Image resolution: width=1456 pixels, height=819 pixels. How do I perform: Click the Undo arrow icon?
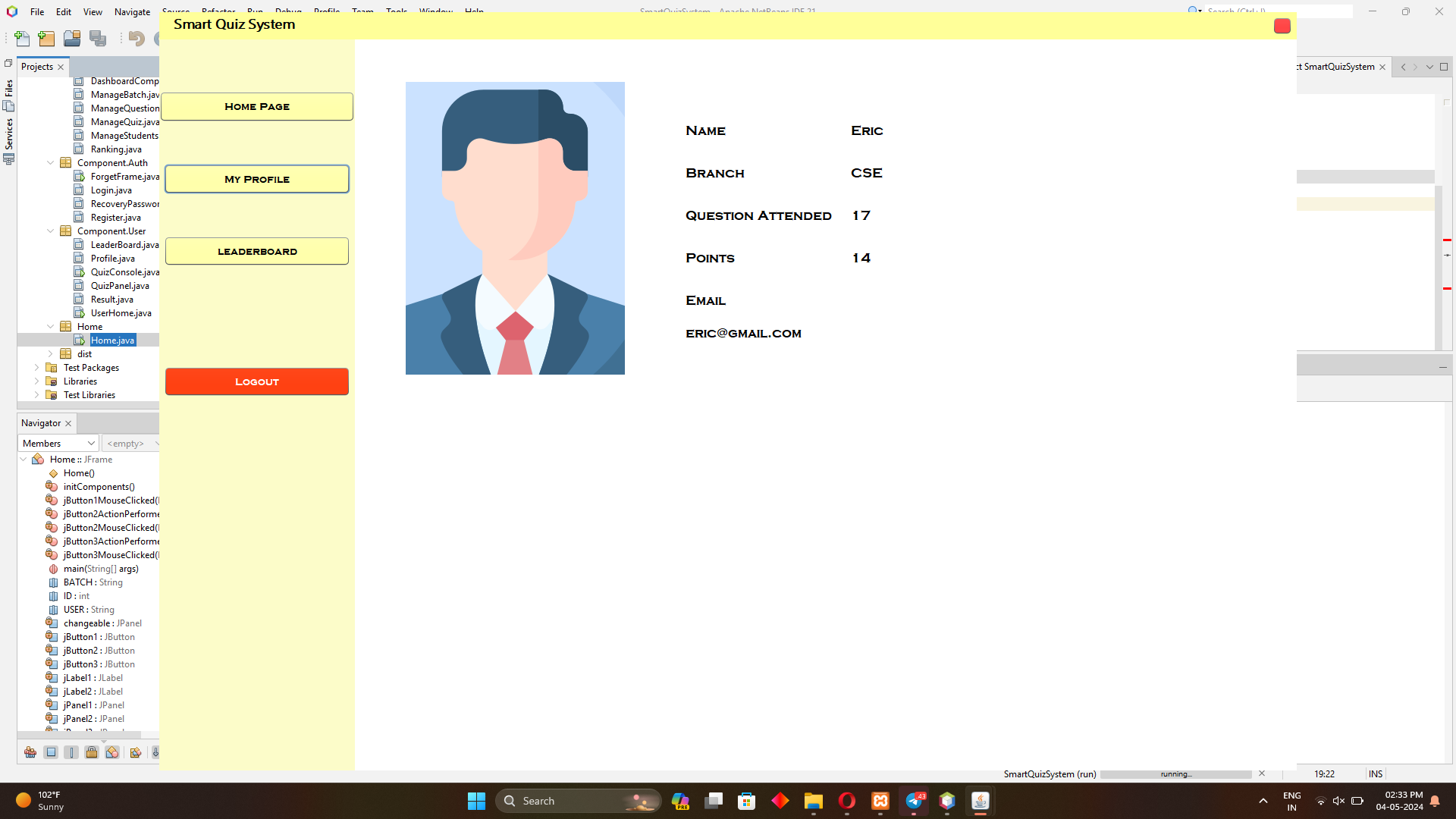[x=136, y=39]
